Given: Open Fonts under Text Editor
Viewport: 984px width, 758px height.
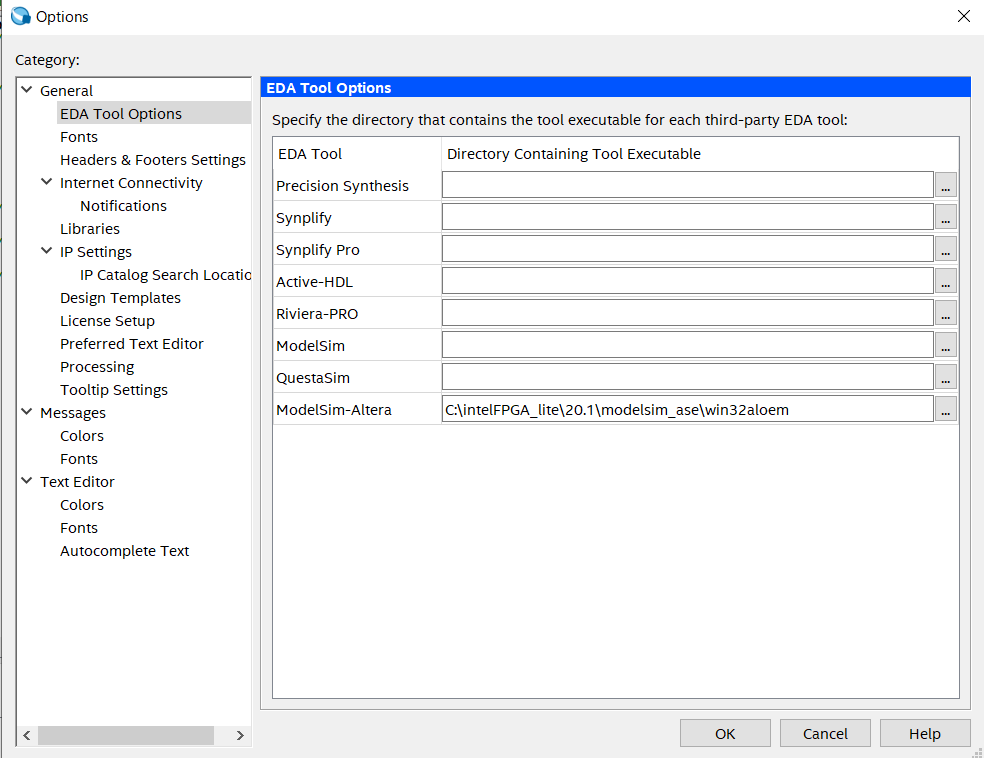Looking at the screenshot, I should pos(79,528).
